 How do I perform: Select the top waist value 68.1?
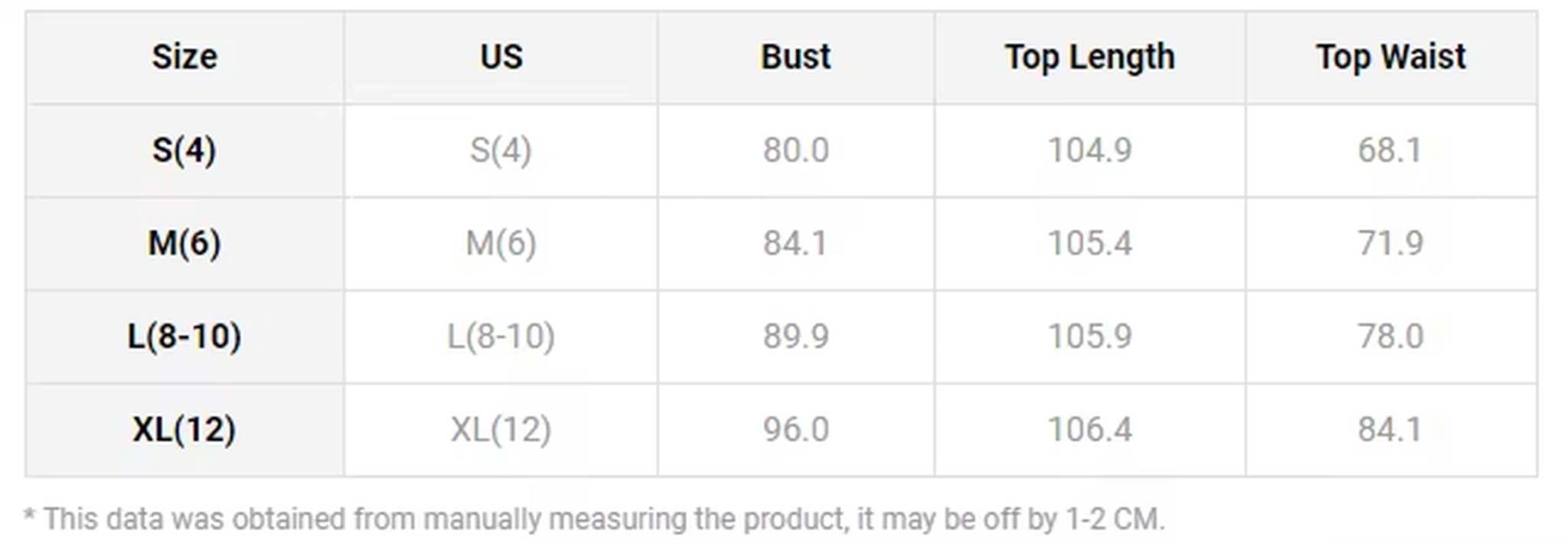coord(1390,149)
